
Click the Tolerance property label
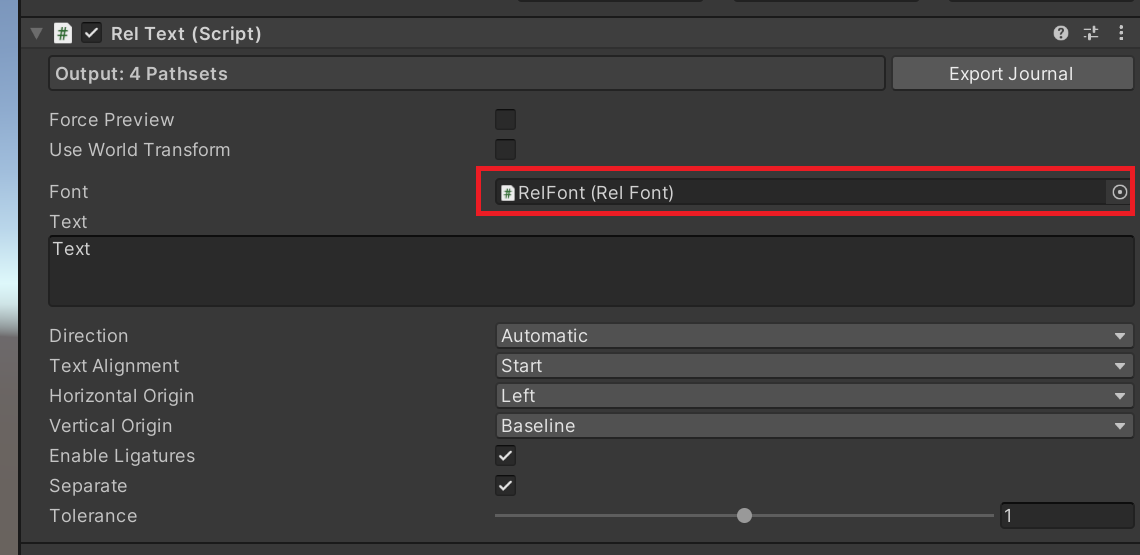93,516
